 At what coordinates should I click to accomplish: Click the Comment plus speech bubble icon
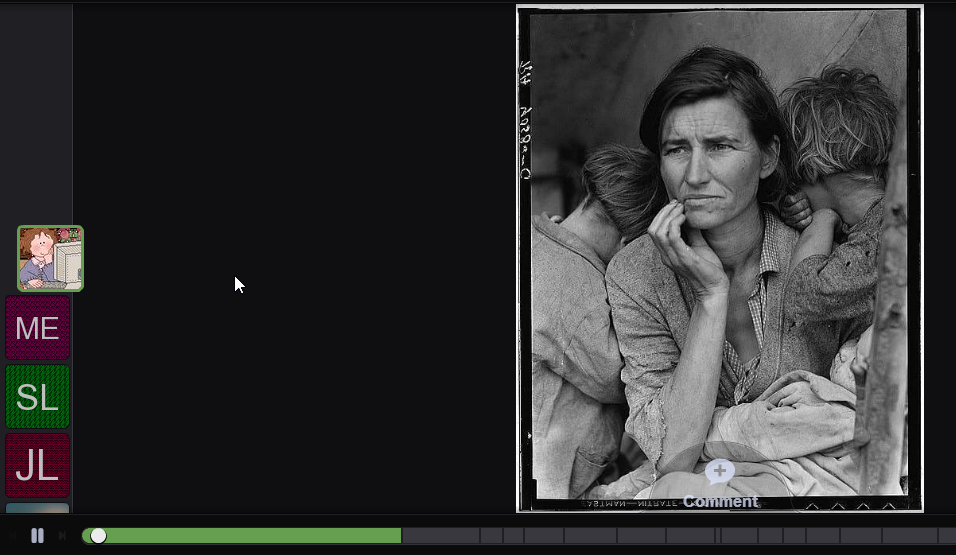(x=720, y=471)
